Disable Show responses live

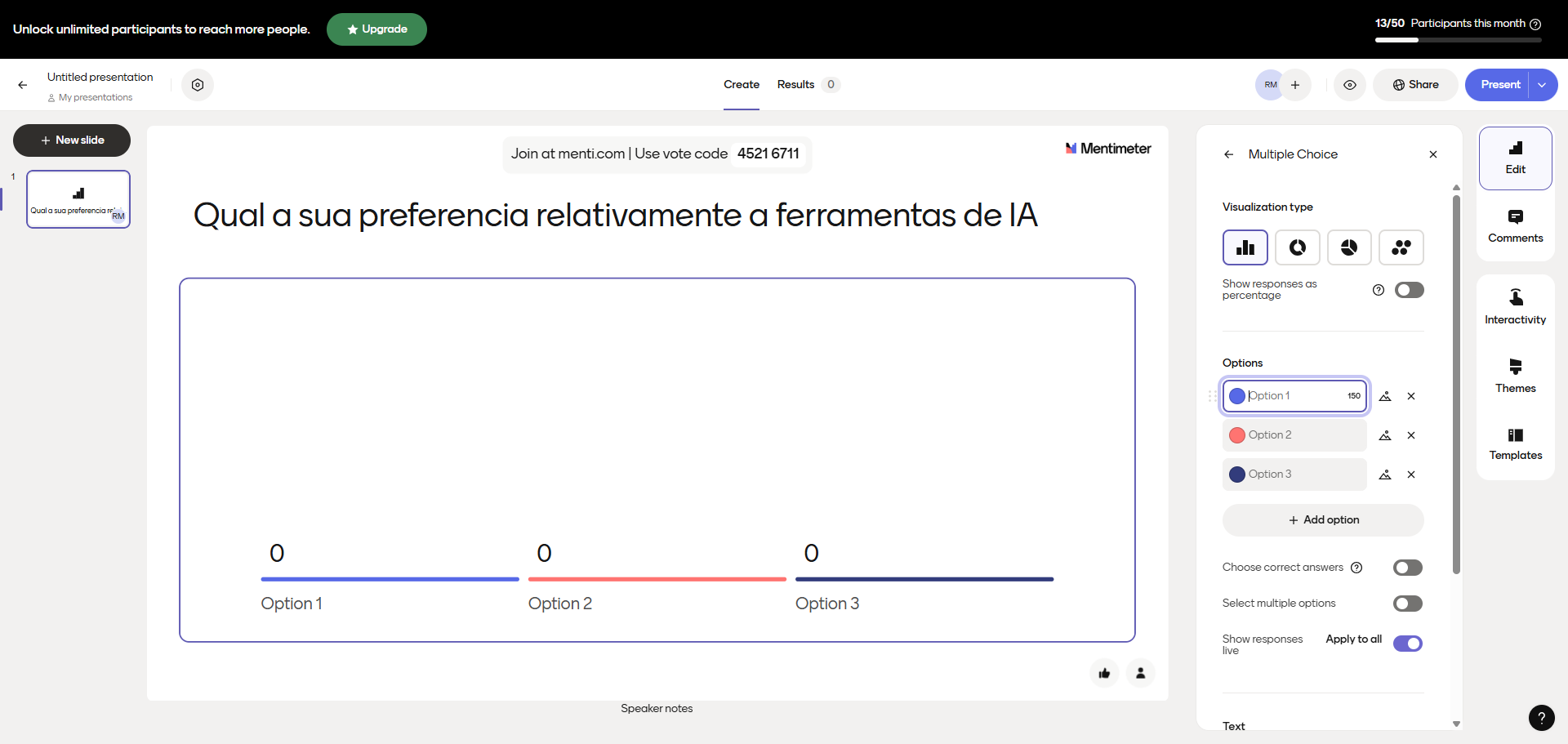pos(1408,644)
